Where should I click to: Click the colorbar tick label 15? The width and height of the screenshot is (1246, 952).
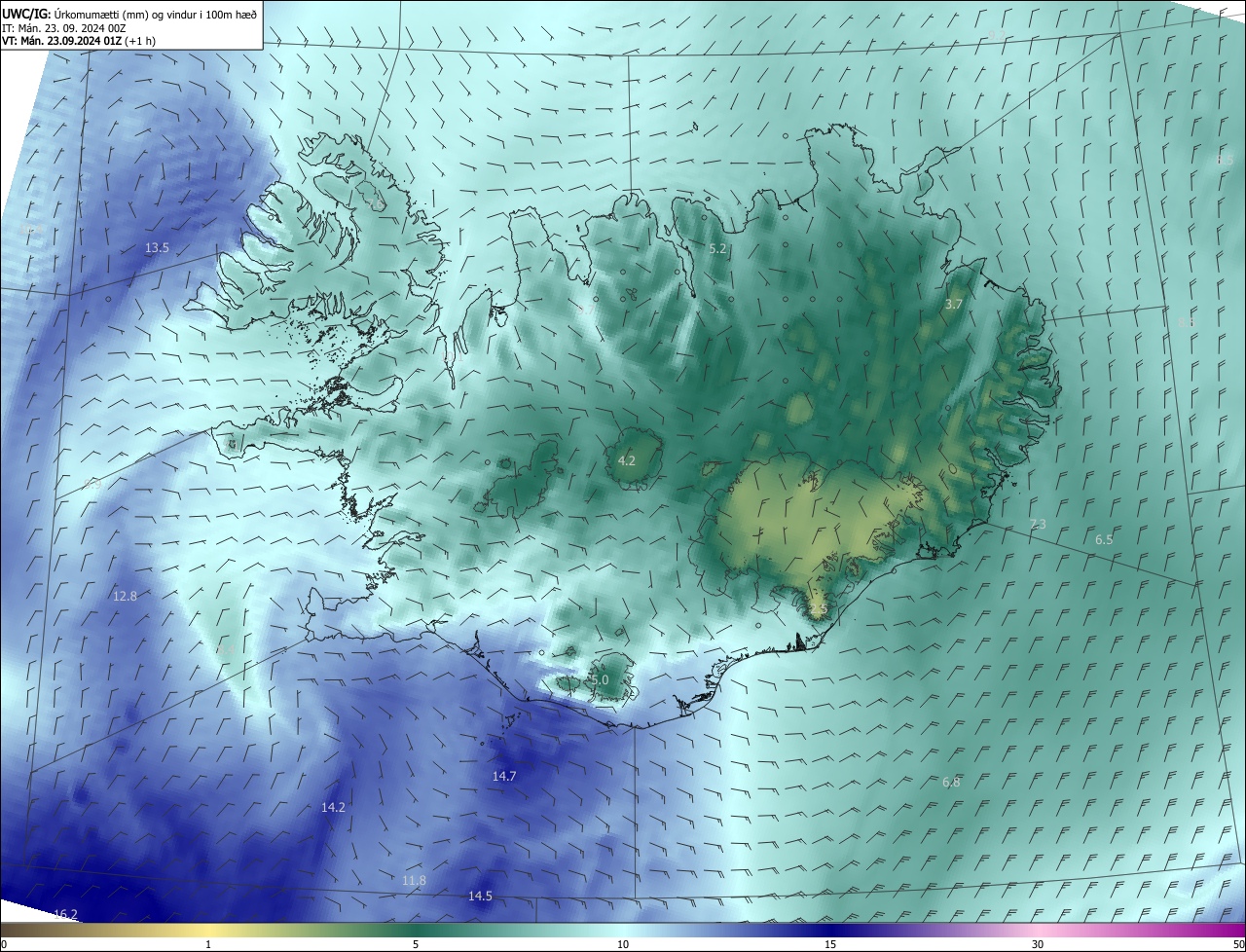tap(830, 944)
